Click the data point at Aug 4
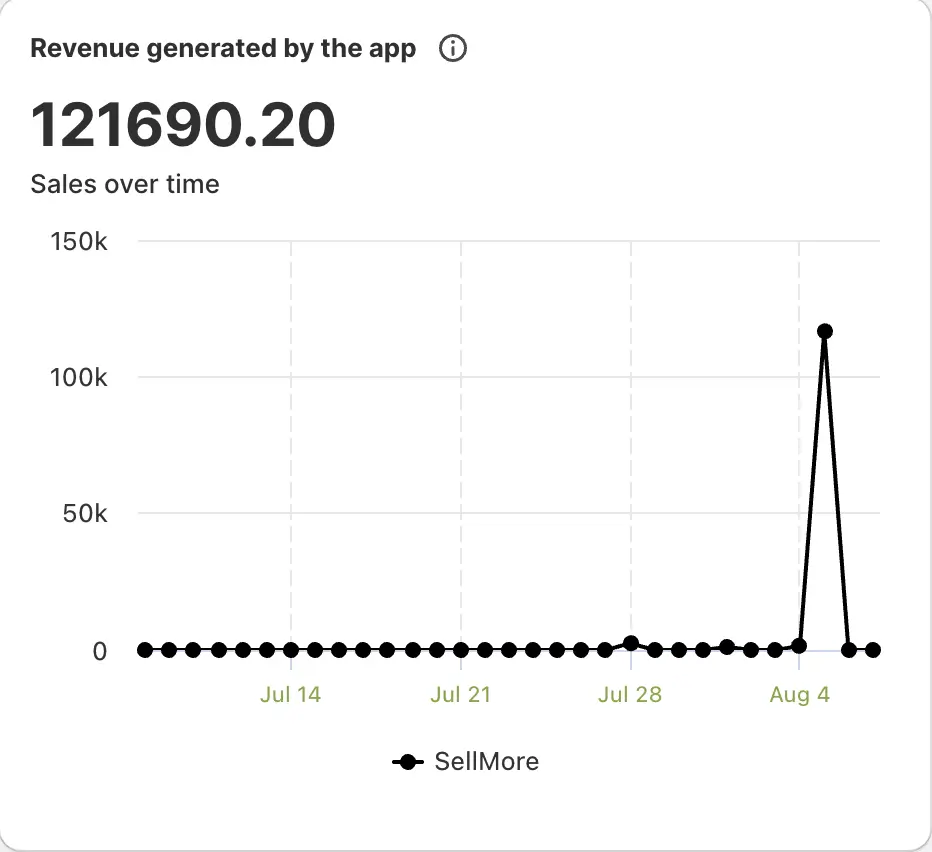The width and height of the screenshot is (932, 852). pos(799,646)
